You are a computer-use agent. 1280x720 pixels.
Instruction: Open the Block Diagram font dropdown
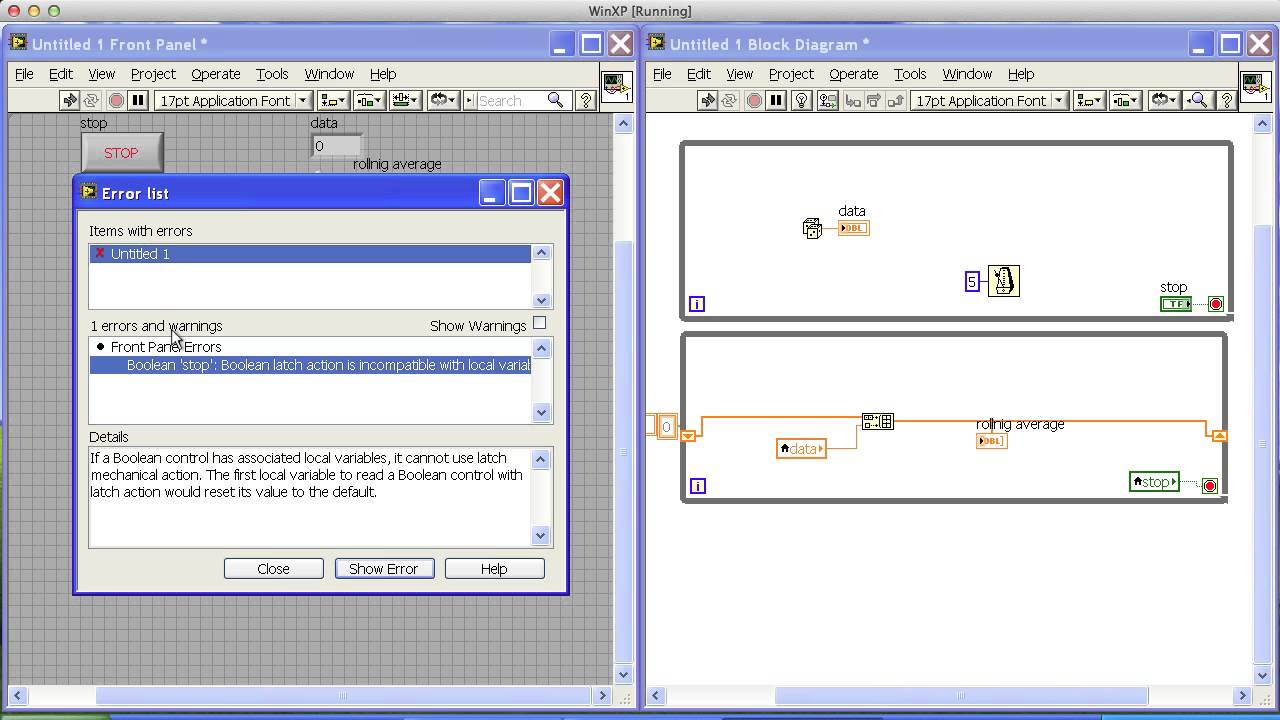[x=990, y=100]
